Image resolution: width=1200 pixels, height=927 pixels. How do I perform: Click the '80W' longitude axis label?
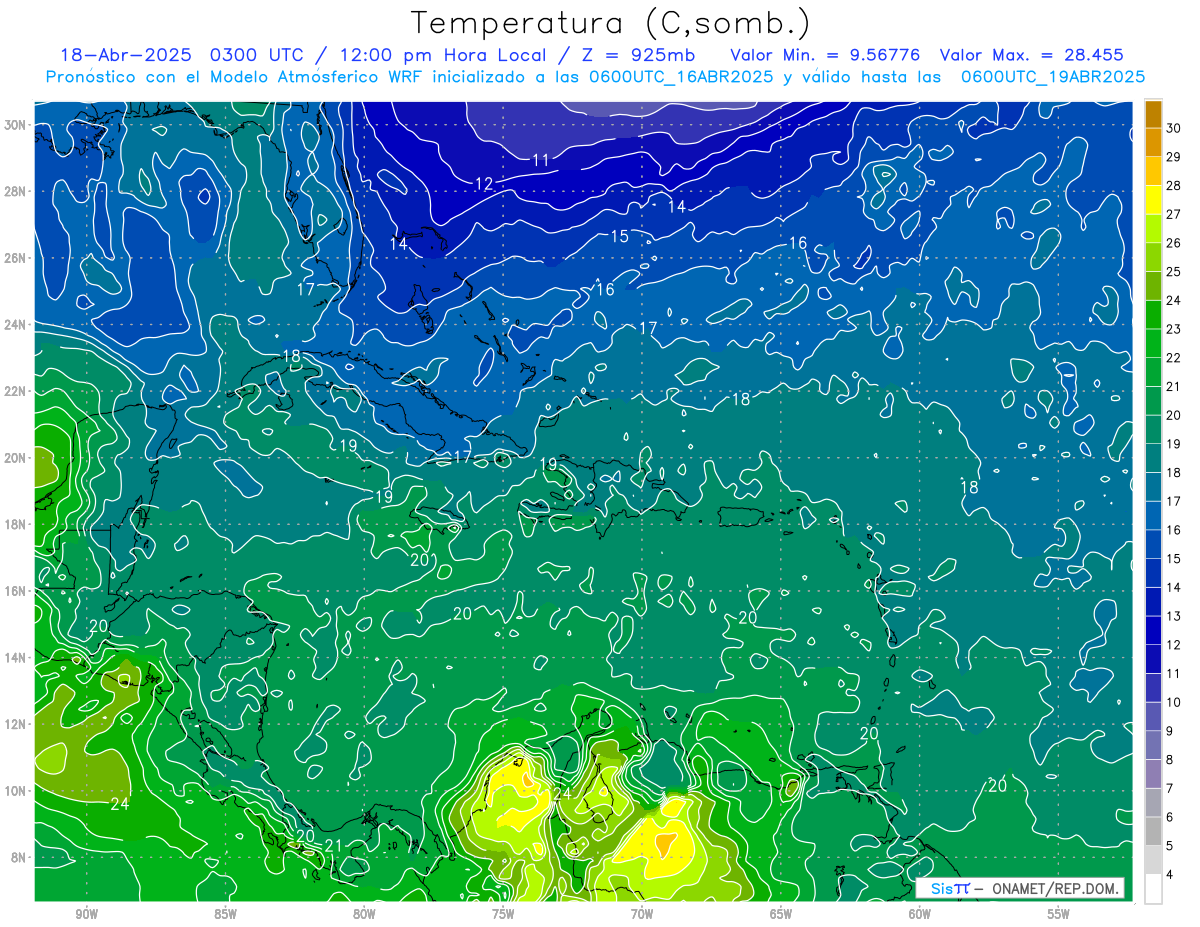364,914
